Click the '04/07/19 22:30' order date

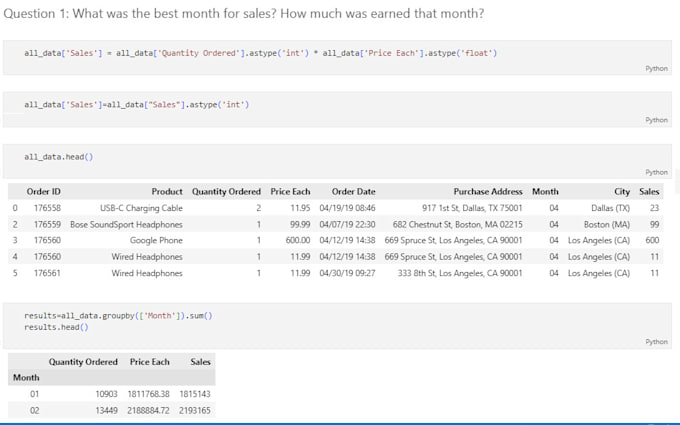tap(347, 225)
